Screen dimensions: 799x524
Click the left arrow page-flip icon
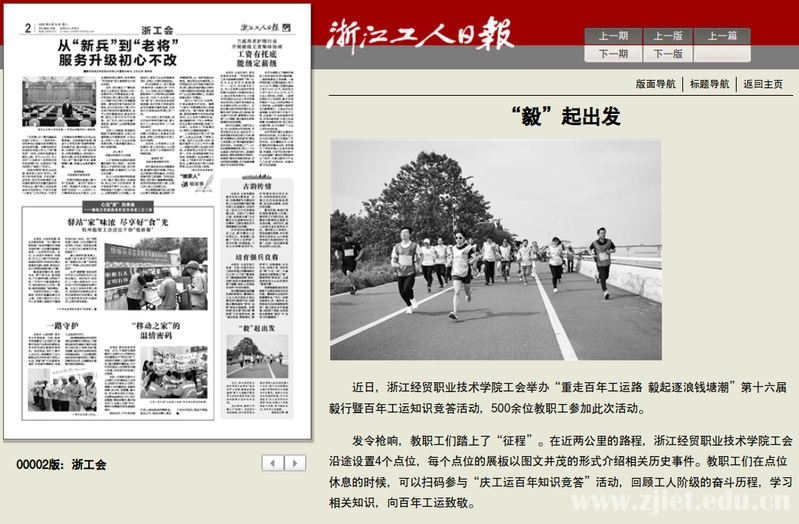273,463
